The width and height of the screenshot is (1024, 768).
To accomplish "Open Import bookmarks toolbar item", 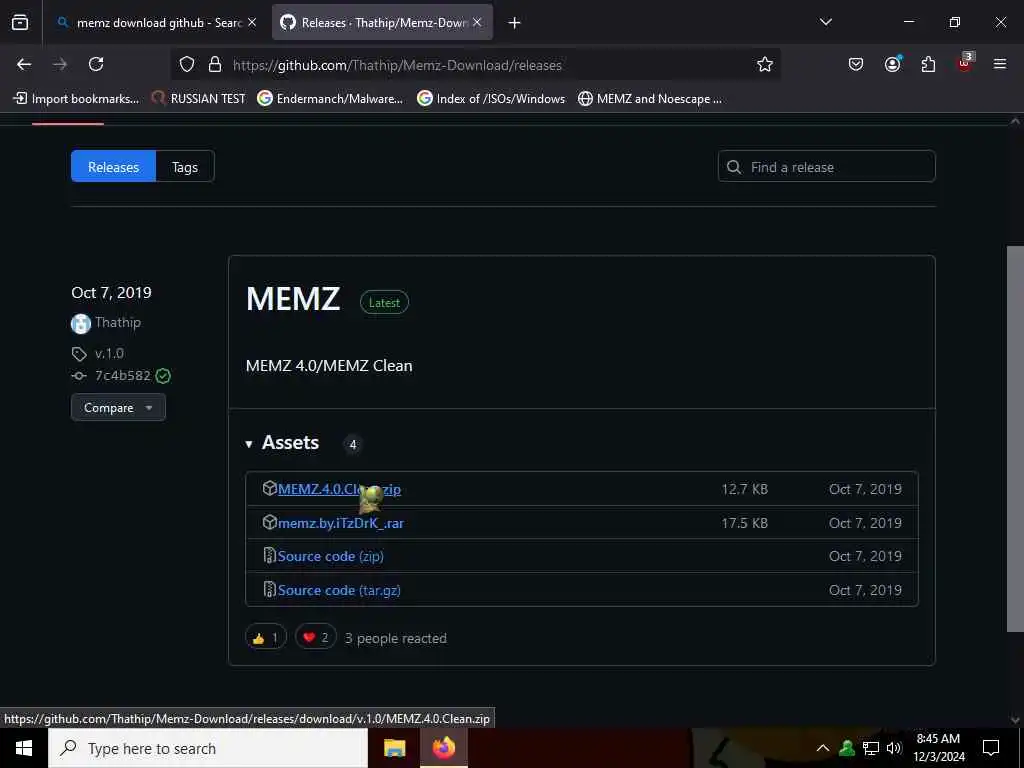I will coord(76,99).
